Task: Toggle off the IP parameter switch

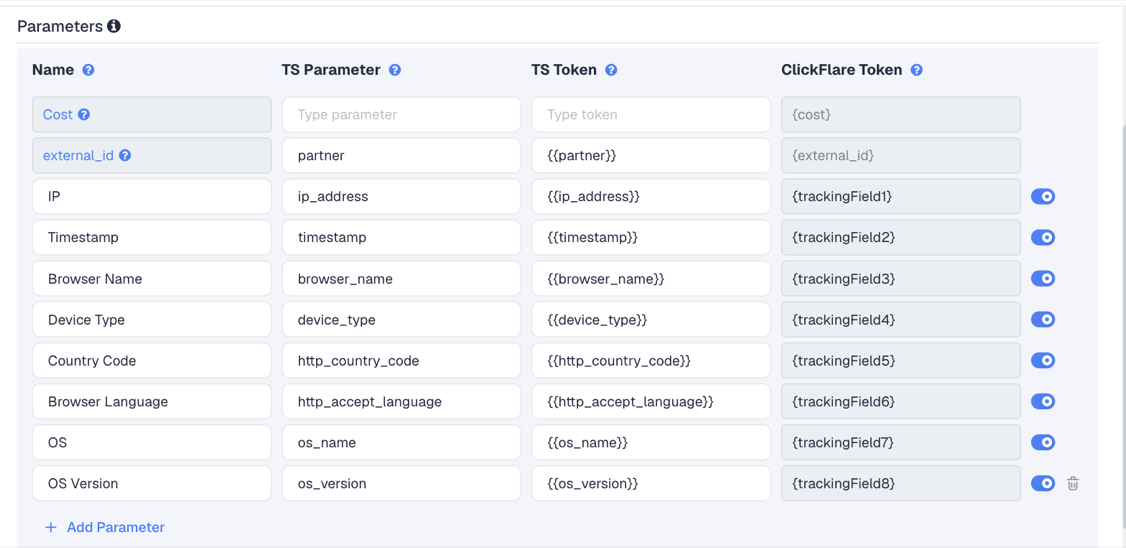Action: [x=1043, y=196]
